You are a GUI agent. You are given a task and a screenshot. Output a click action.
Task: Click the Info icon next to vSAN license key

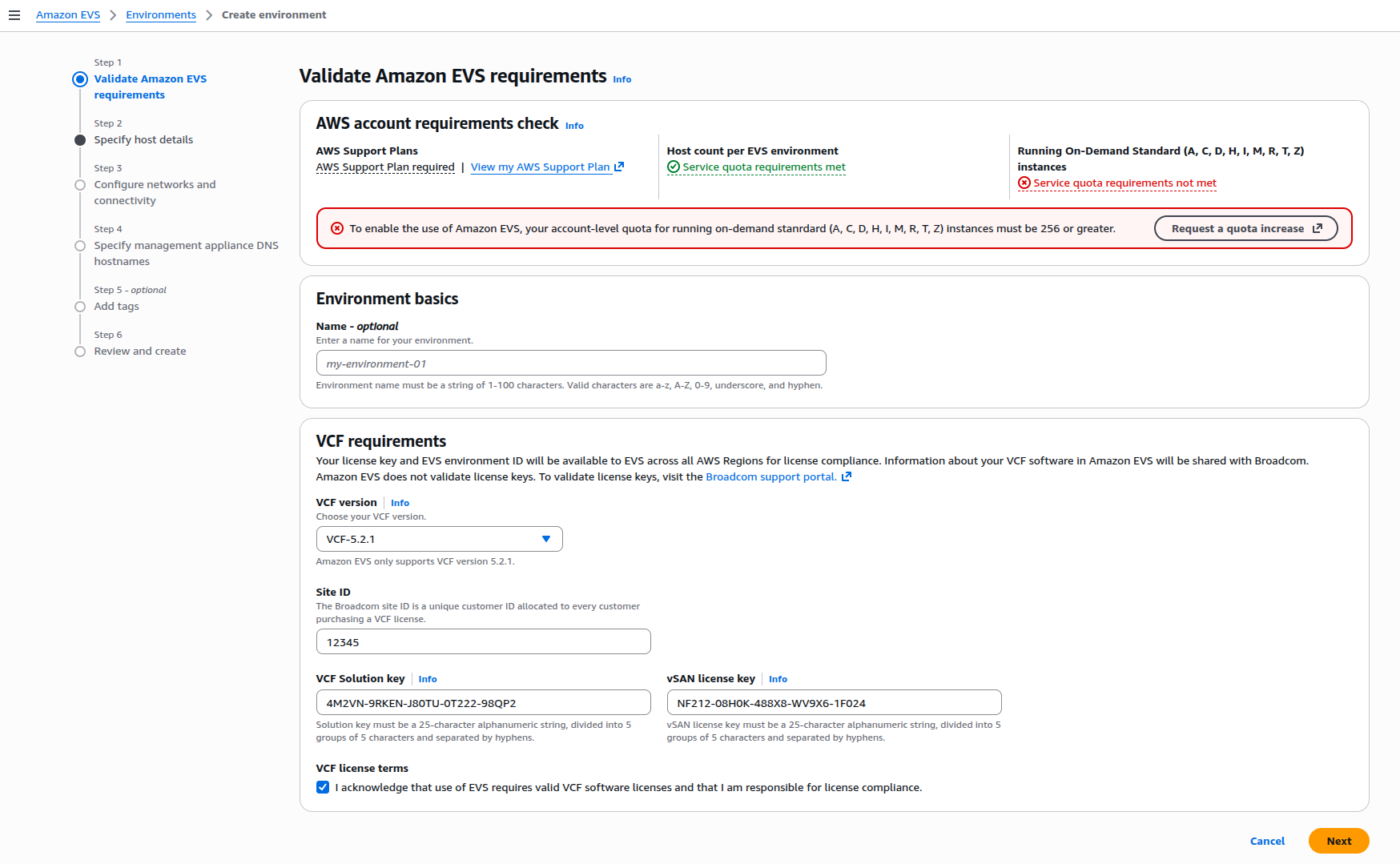tap(778, 679)
